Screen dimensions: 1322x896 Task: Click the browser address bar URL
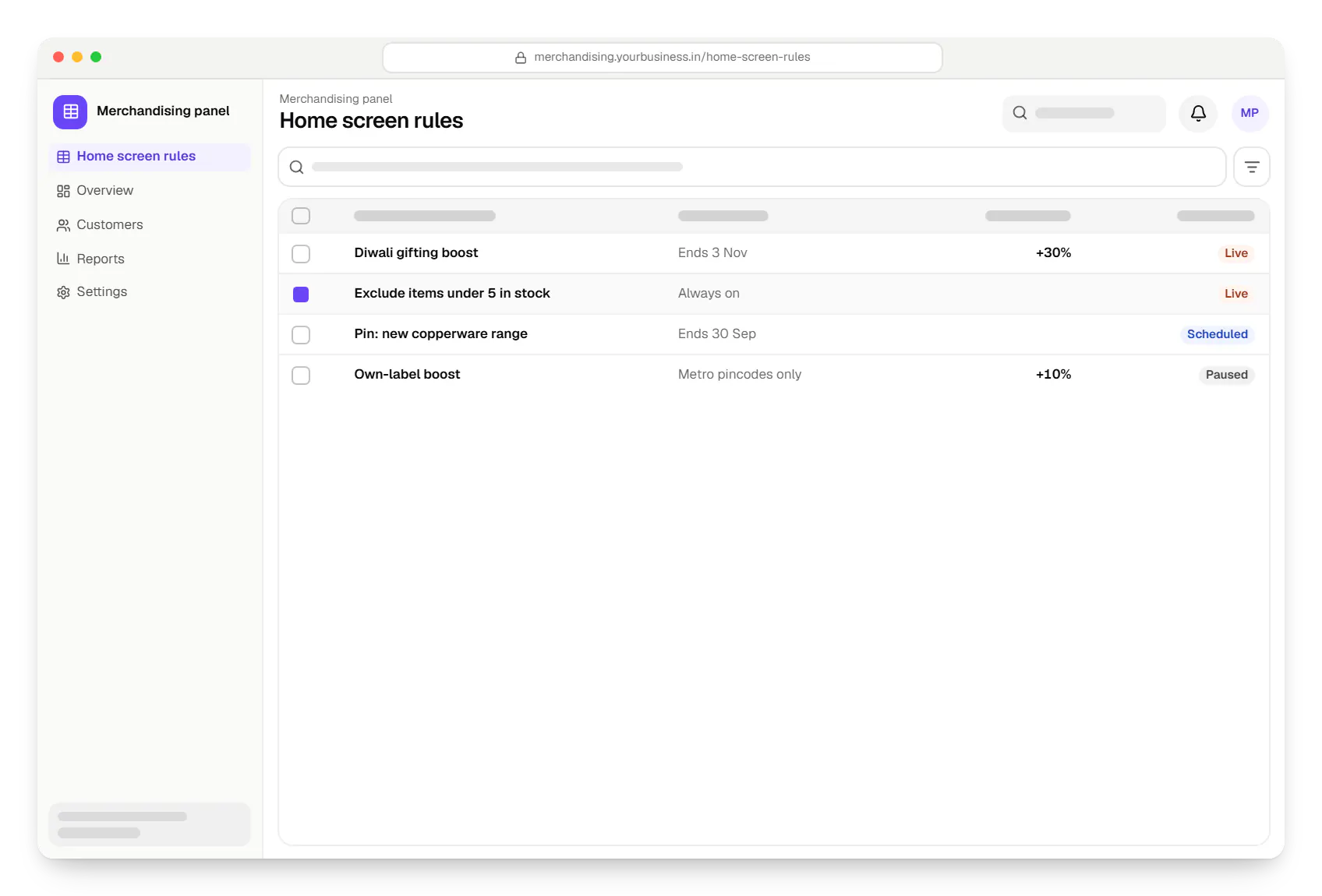click(x=663, y=58)
